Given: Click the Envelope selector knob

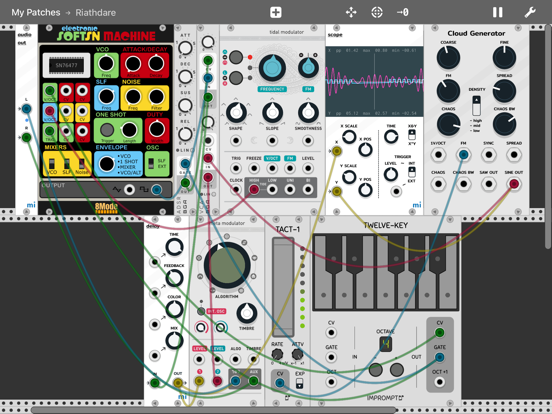Looking at the screenshot, I should (106, 164).
